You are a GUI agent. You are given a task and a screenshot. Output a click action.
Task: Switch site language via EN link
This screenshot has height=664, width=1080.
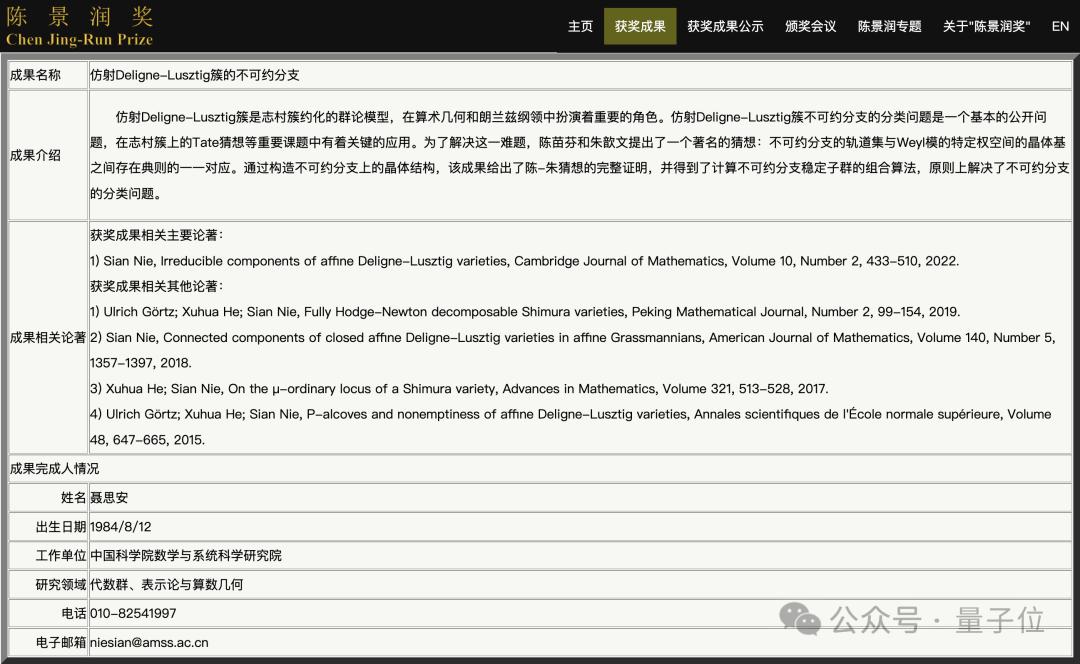tap(1060, 26)
